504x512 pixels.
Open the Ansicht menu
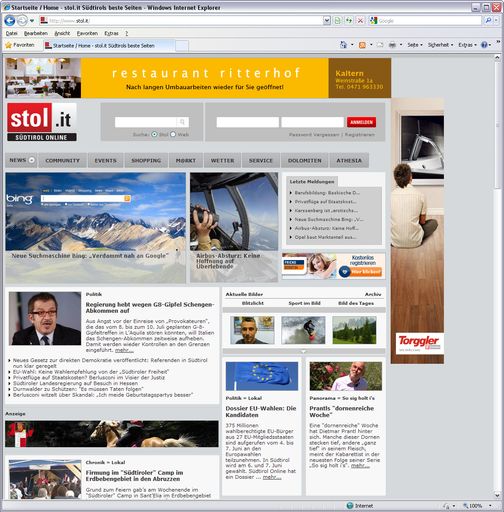pyautogui.click(x=62, y=33)
